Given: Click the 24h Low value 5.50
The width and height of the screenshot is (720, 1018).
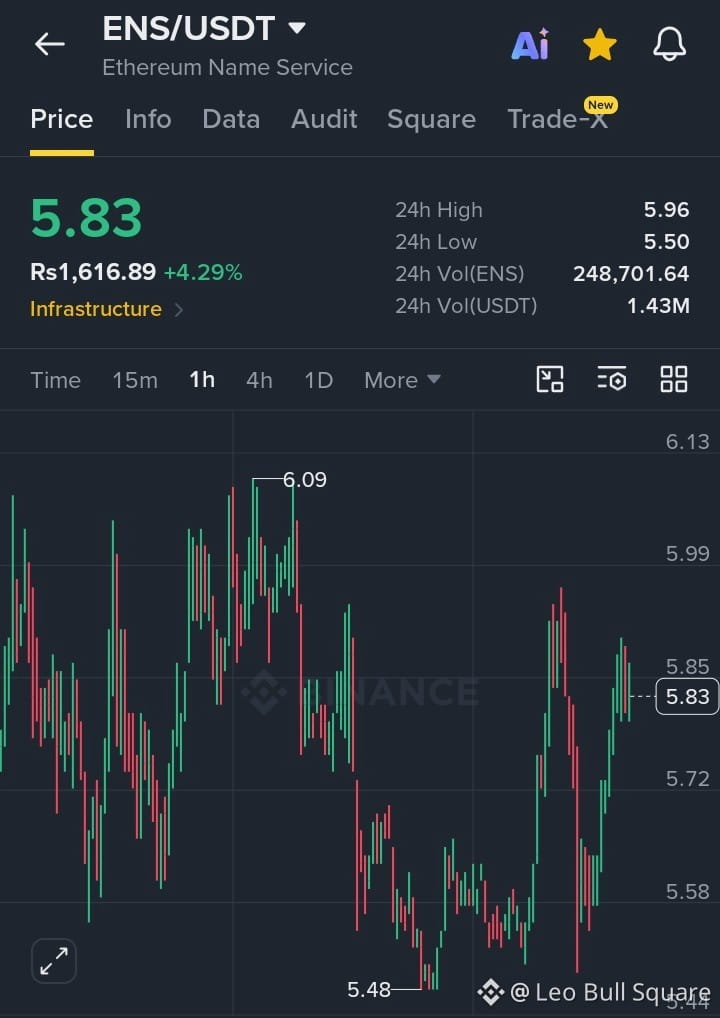Looking at the screenshot, I should point(667,242).
